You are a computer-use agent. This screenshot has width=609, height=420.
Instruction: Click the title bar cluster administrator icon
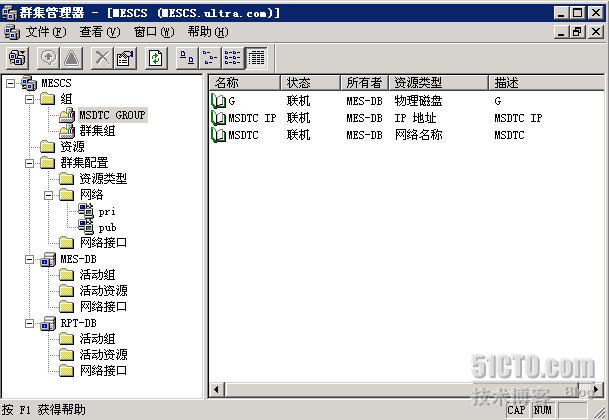click(x=9, y=13)
